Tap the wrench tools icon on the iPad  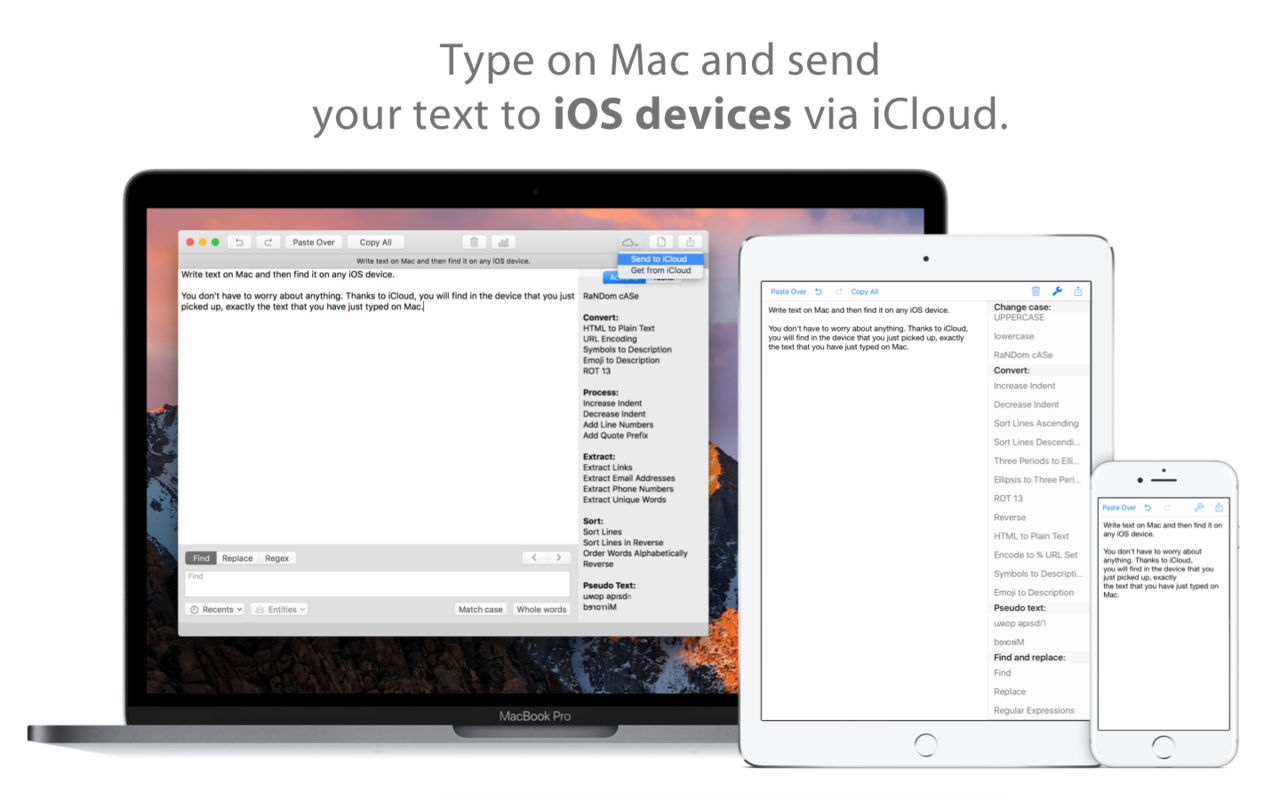pyautogui.click(x=1057, y=291)
